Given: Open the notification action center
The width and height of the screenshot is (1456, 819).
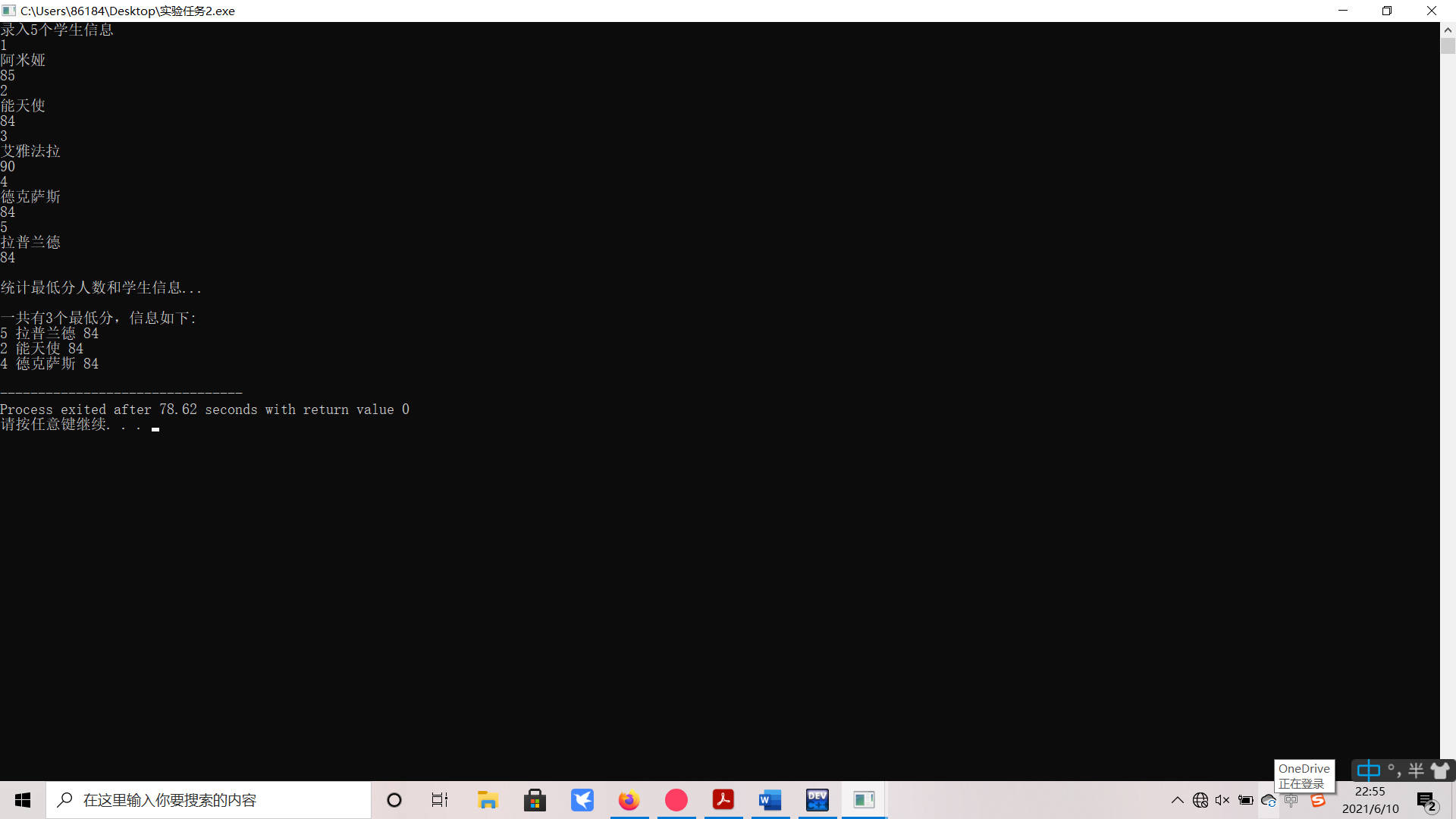Looking at the screenshot, I should pyautogui.click(x=1426, y=800).
